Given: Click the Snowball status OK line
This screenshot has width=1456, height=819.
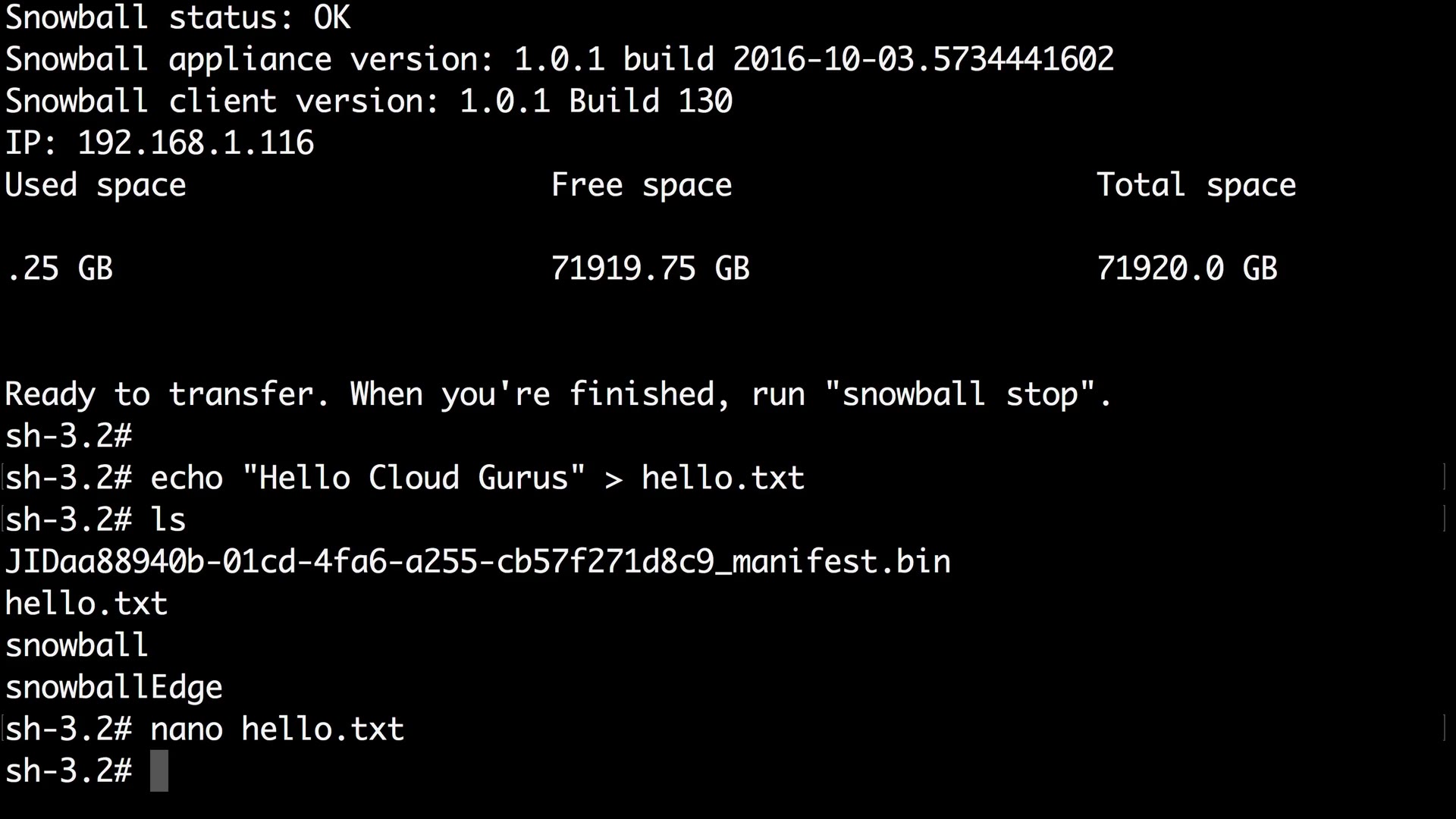Looking at the screenshot, I should (x=177, y=17).
